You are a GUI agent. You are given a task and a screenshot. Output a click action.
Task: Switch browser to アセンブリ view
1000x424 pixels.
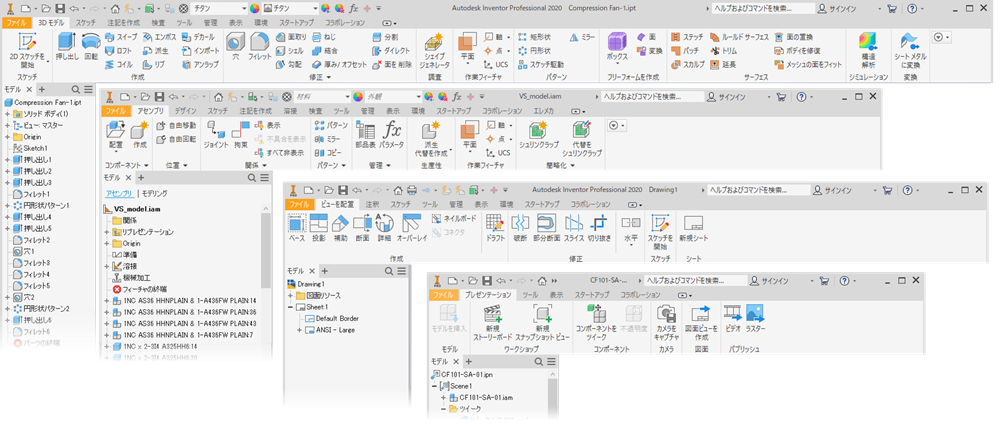(x=120, y=193)
